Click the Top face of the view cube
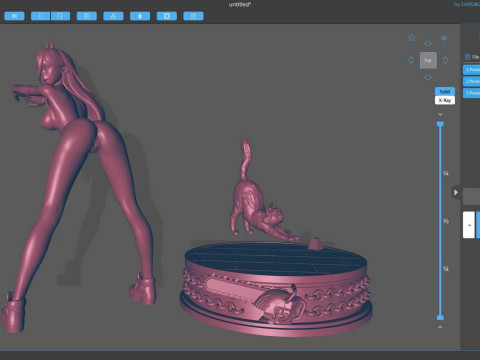Image resolution: width=480 pixels, height=360 pixels. pos(428,60)
